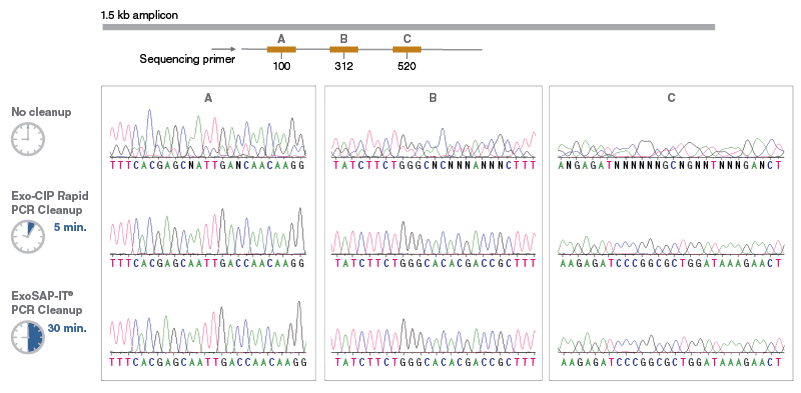This screenshot has width=801, height=393.
Task: Click the No cleanup clock icon
Action: 28,139
